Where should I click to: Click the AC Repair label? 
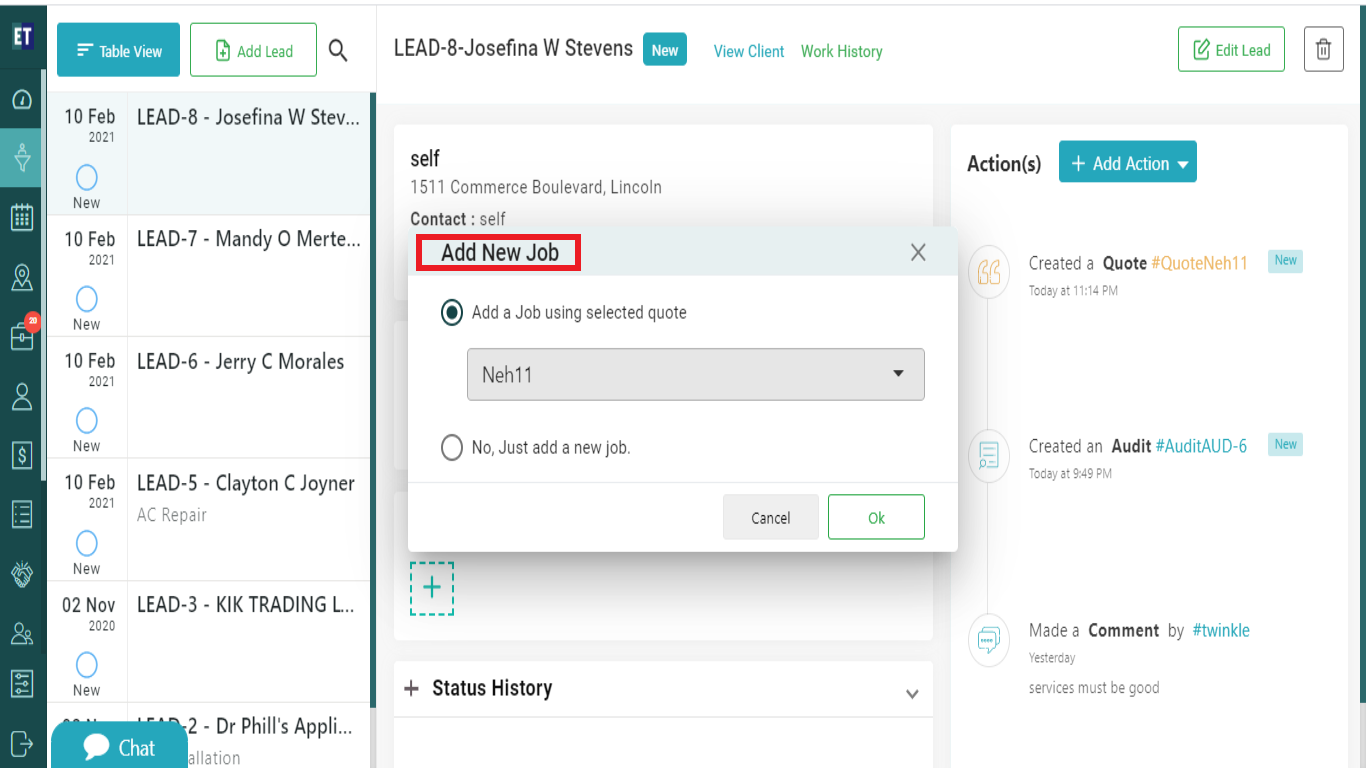(172, 515)
